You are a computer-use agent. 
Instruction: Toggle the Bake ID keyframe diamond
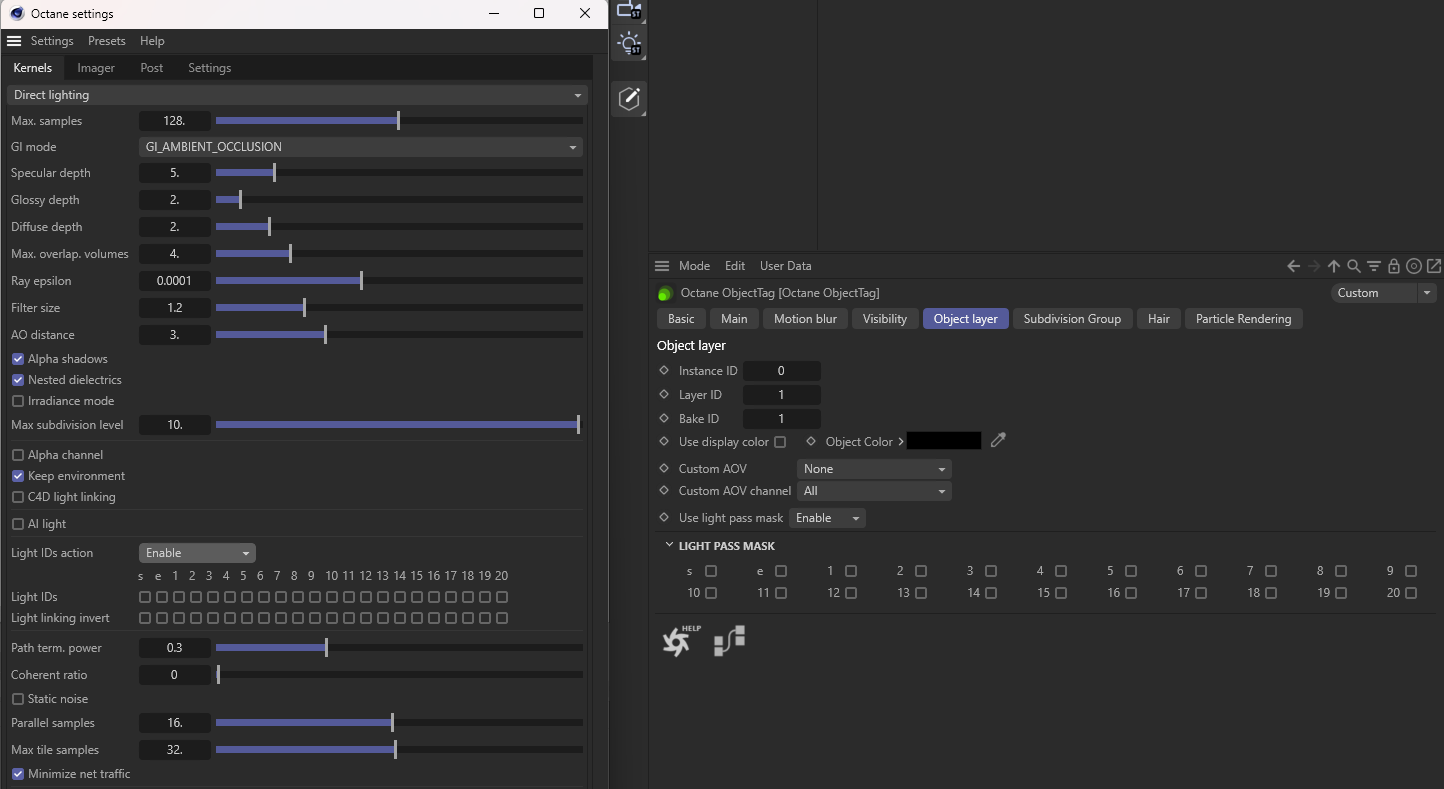coord(664,418)
